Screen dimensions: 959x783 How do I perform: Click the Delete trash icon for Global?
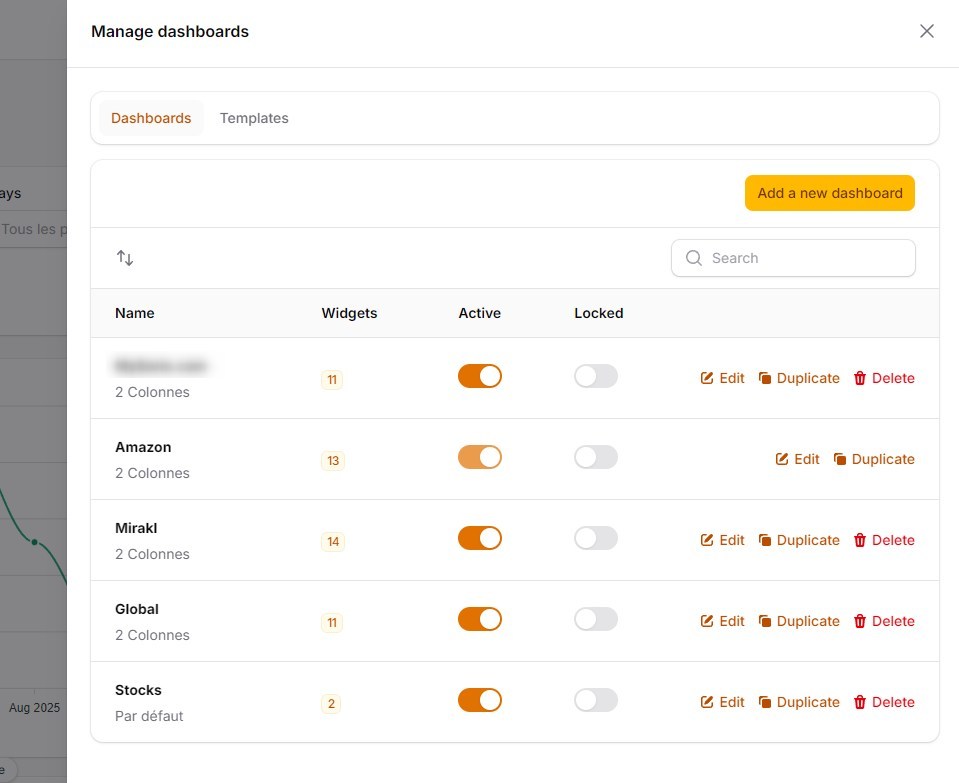coord(861,621)
